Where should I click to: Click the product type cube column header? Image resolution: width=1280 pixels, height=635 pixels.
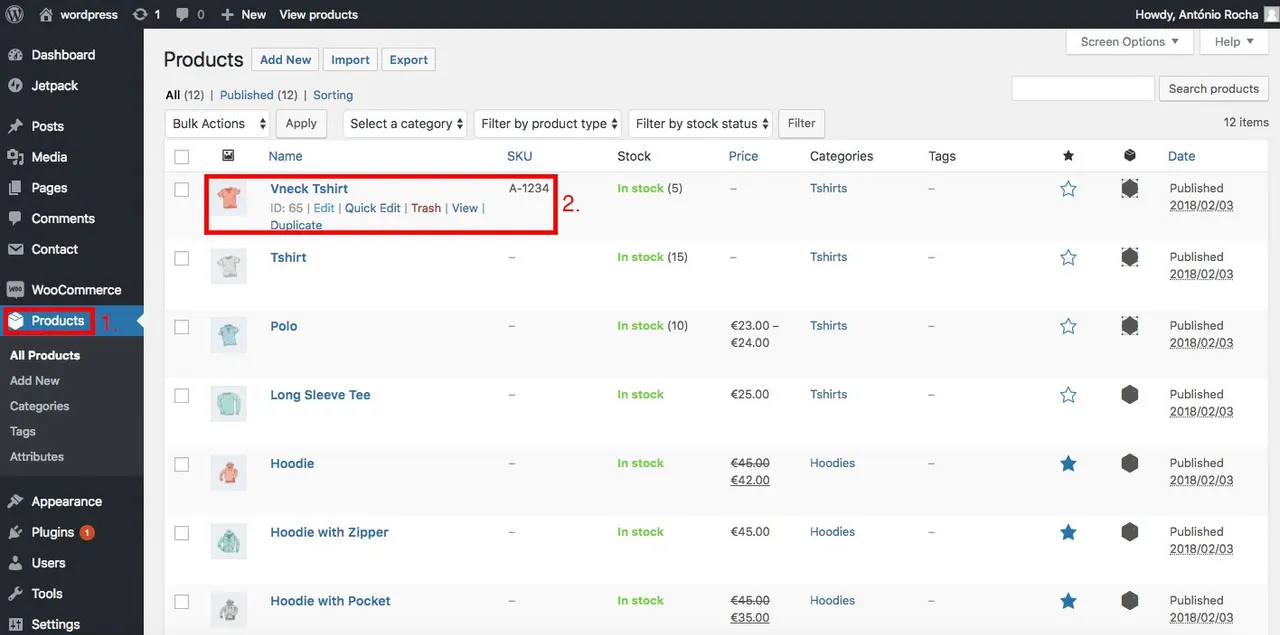(x=1130, y=156)
